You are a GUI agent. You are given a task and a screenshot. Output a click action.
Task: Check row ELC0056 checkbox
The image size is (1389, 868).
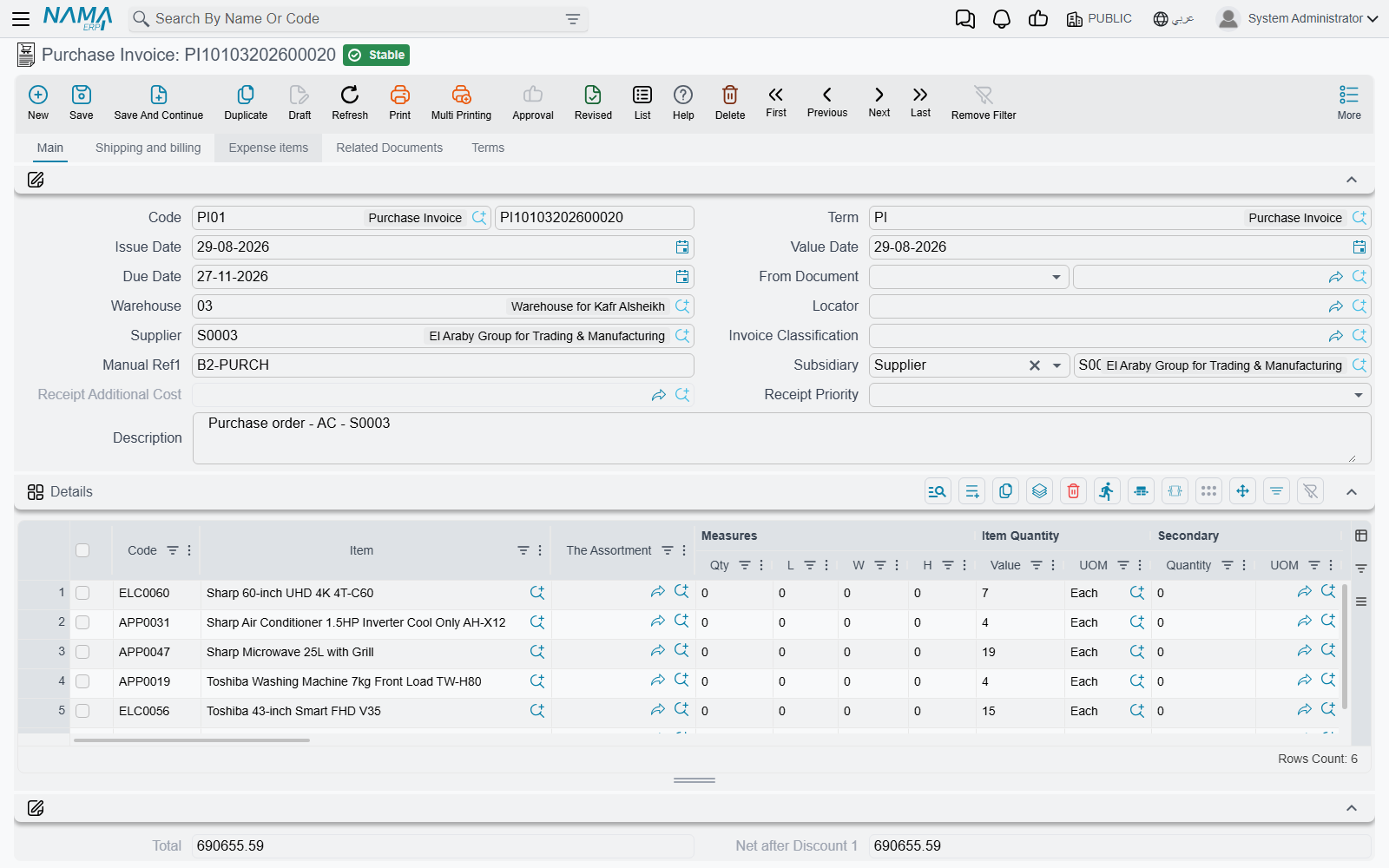pos(82,711)
